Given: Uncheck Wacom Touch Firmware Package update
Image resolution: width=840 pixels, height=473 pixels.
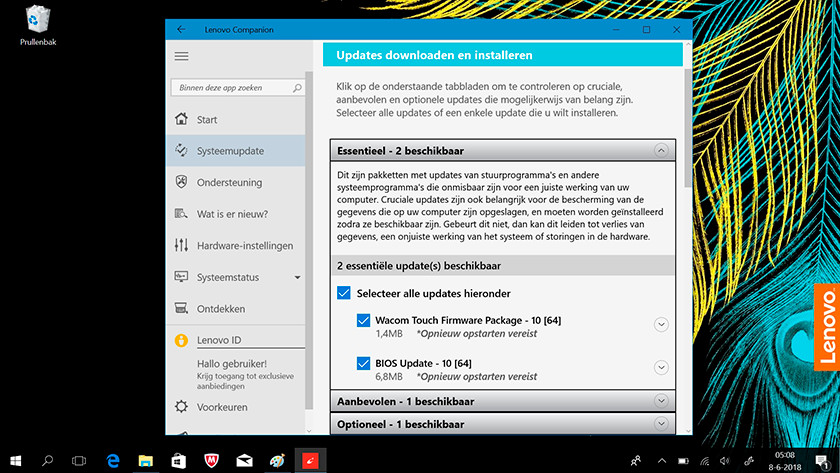Looking at the screenshot, I should (x=363, y=321).
